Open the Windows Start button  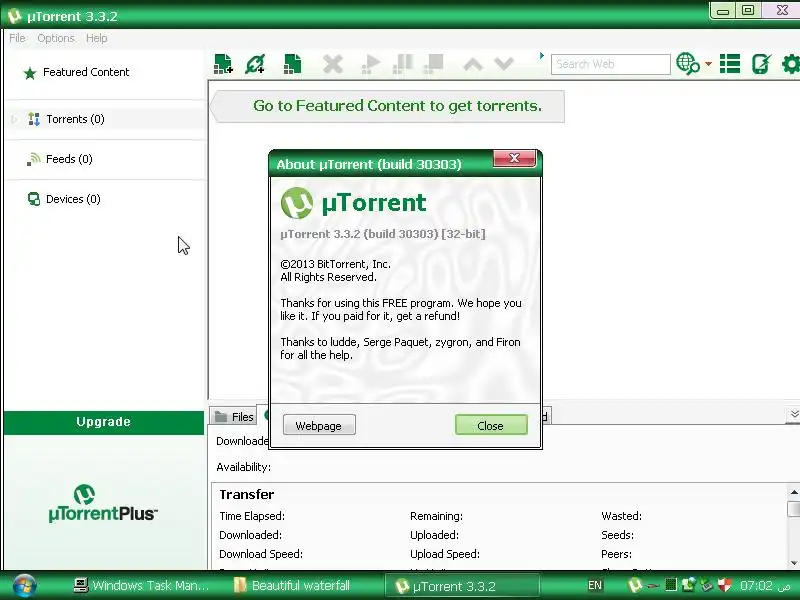point(24,586)
